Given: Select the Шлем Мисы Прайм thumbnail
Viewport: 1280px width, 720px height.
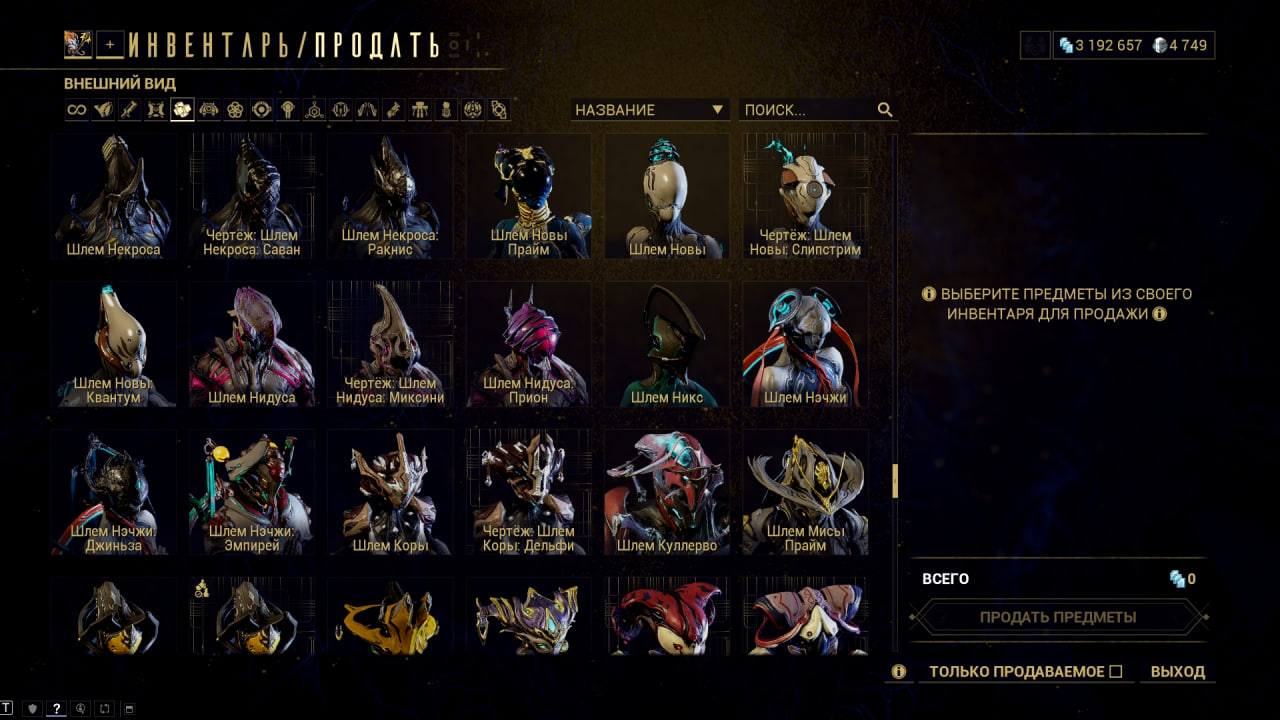Looking at the screenshot, I should click(x=806, y=492).
